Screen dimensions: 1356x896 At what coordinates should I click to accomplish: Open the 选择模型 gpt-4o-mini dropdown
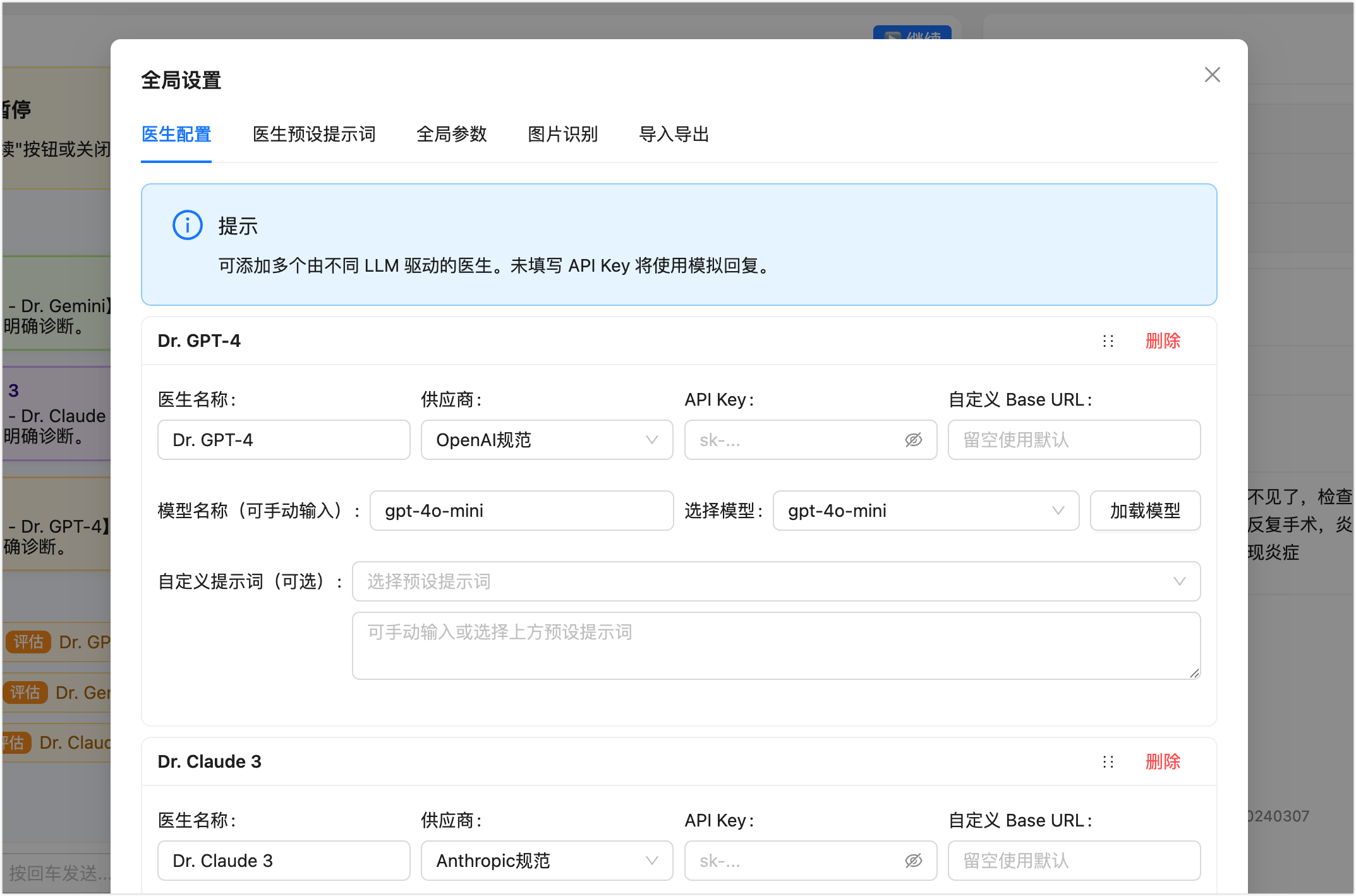pos(925,511)
